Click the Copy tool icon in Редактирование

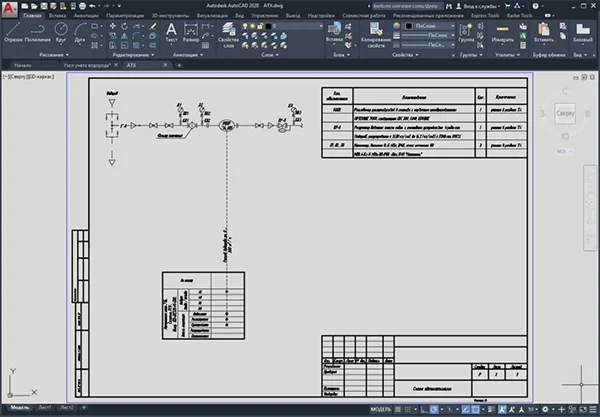[113, 36]
